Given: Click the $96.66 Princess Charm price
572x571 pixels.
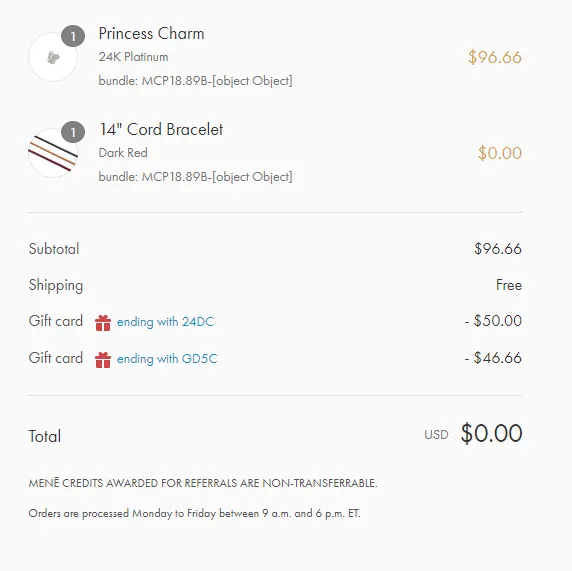Looking at the screenshot, I should pos(495,57).
